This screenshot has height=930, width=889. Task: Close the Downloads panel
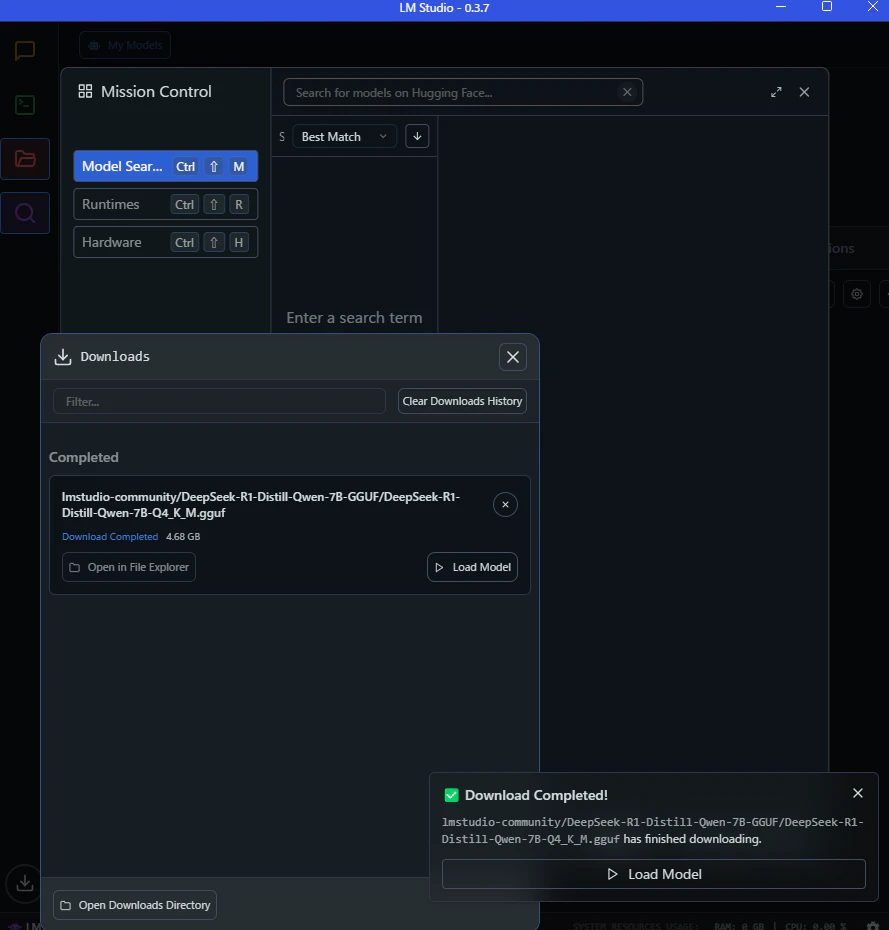click(513, 357)
